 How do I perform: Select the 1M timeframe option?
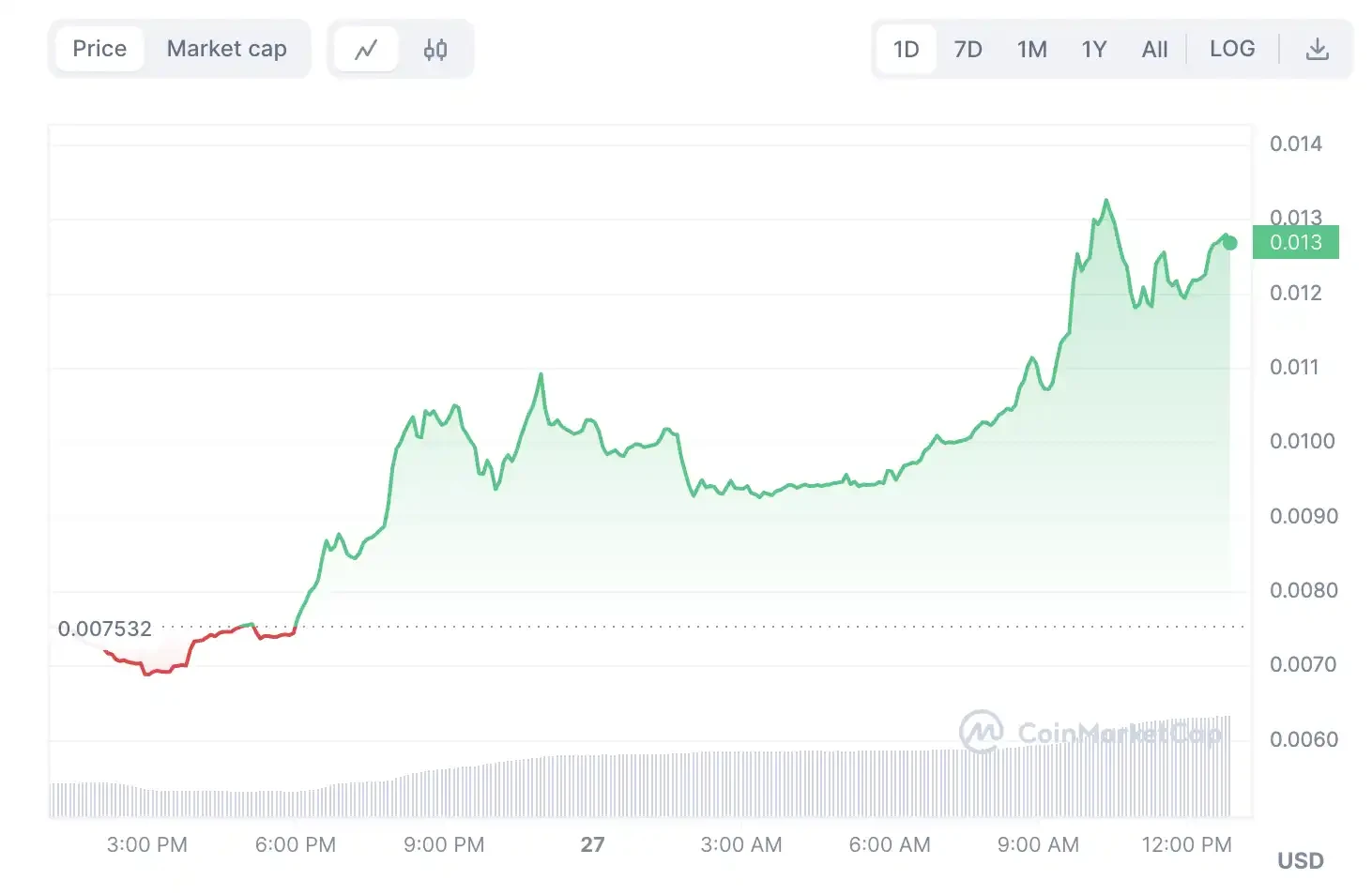[x=1031, y=49]
